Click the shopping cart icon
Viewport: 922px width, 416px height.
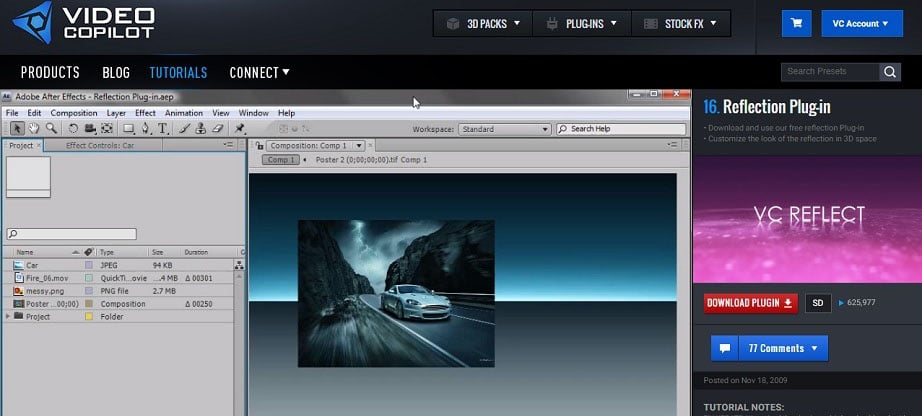point(796,24)
